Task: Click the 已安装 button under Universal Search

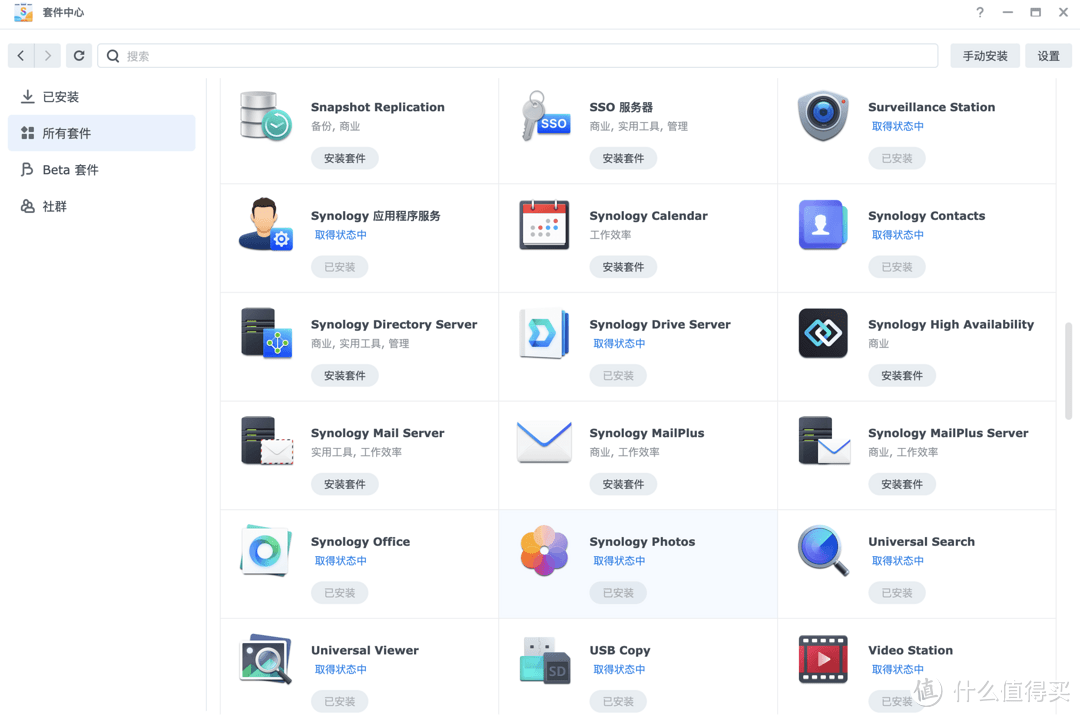Action: click(897, 594)
